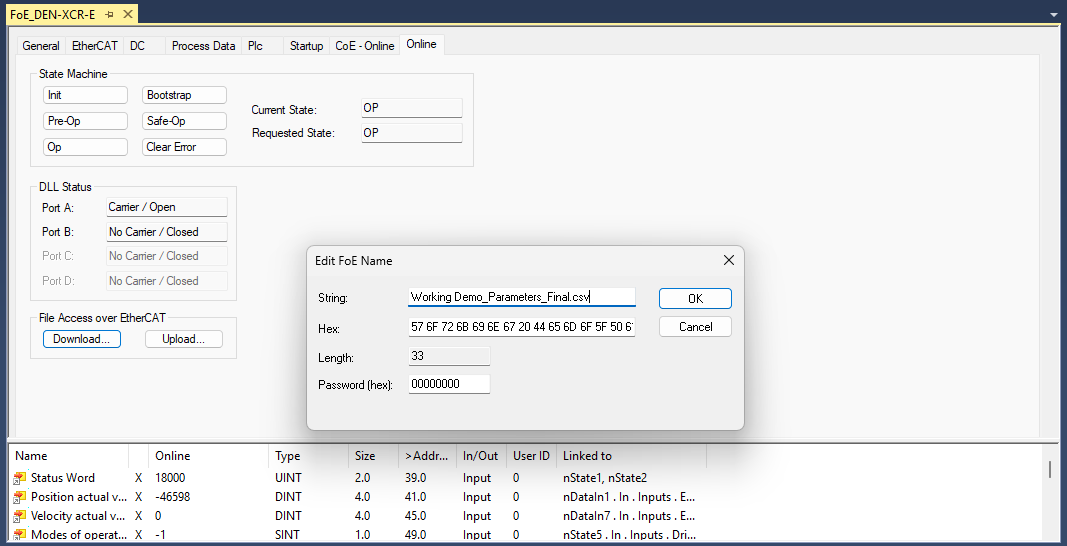Click the FoE Upload... button
1067x546 pixels.
(184, 339)
